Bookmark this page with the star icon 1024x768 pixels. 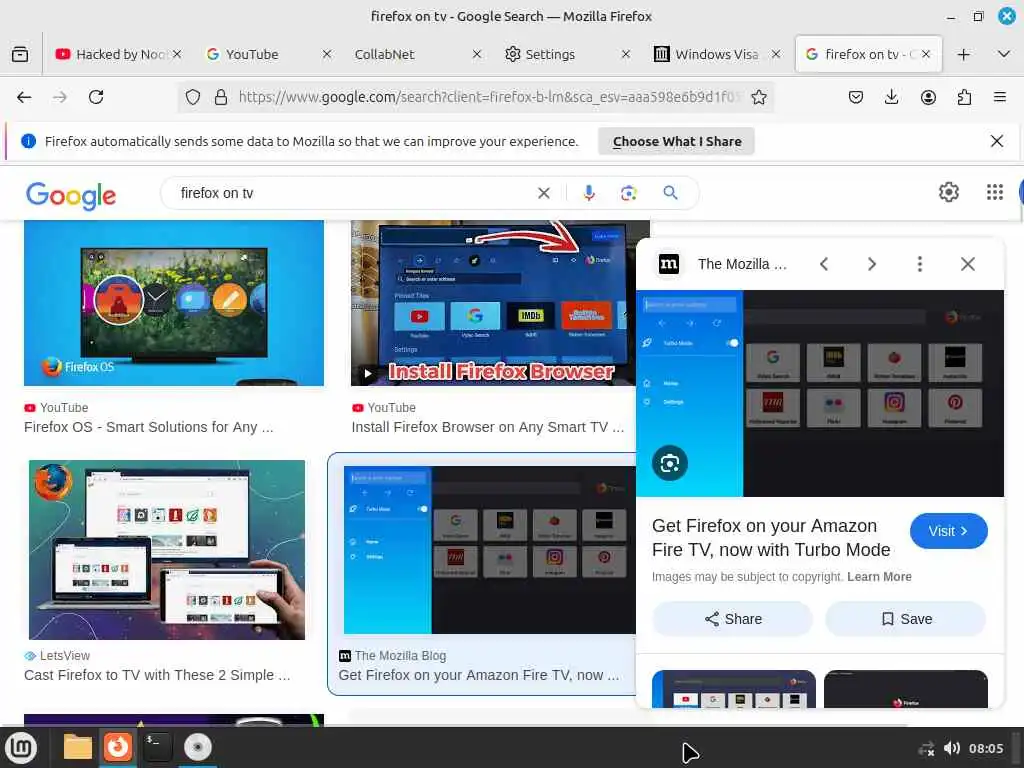759,97
